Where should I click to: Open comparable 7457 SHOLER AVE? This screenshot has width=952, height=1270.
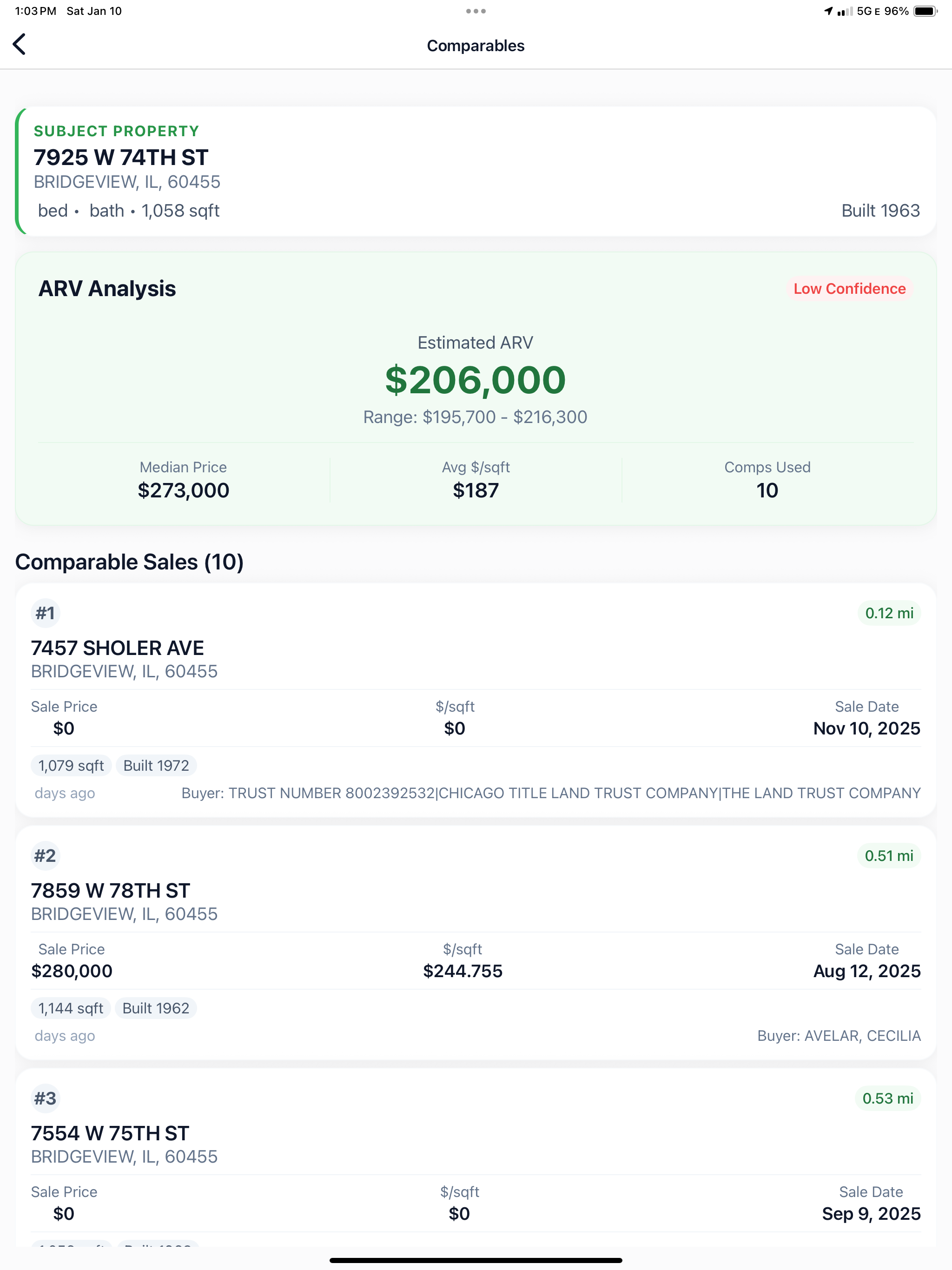(x=476, y=700)
